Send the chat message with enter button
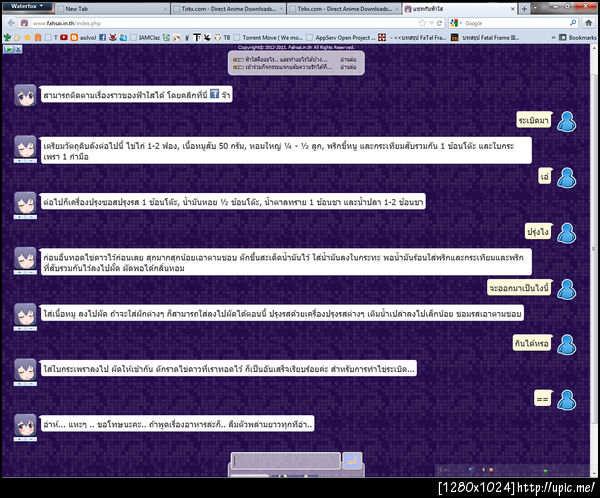The image size is (600, 498). click(352, 460)
